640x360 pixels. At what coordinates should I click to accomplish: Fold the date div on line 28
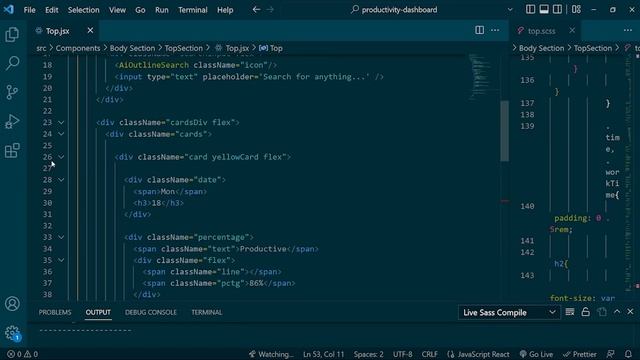61,180
